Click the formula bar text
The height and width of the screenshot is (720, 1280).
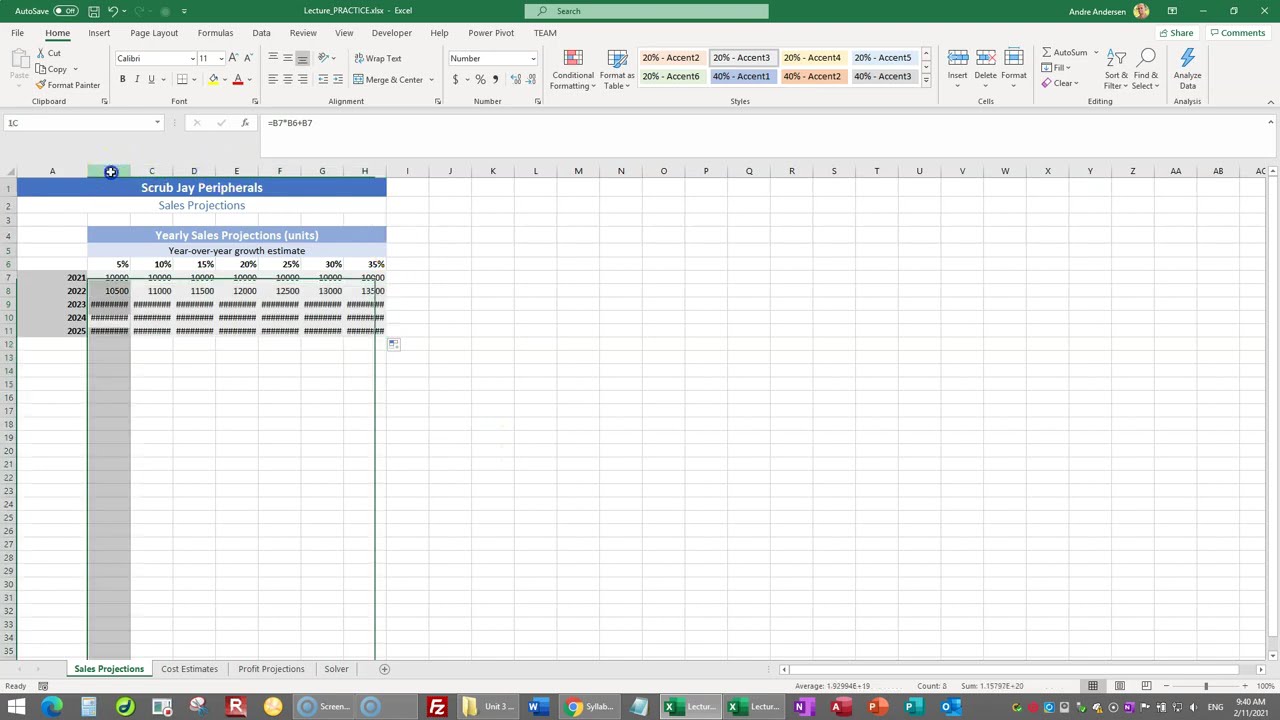pyautogui.click(x=290, y=123)
